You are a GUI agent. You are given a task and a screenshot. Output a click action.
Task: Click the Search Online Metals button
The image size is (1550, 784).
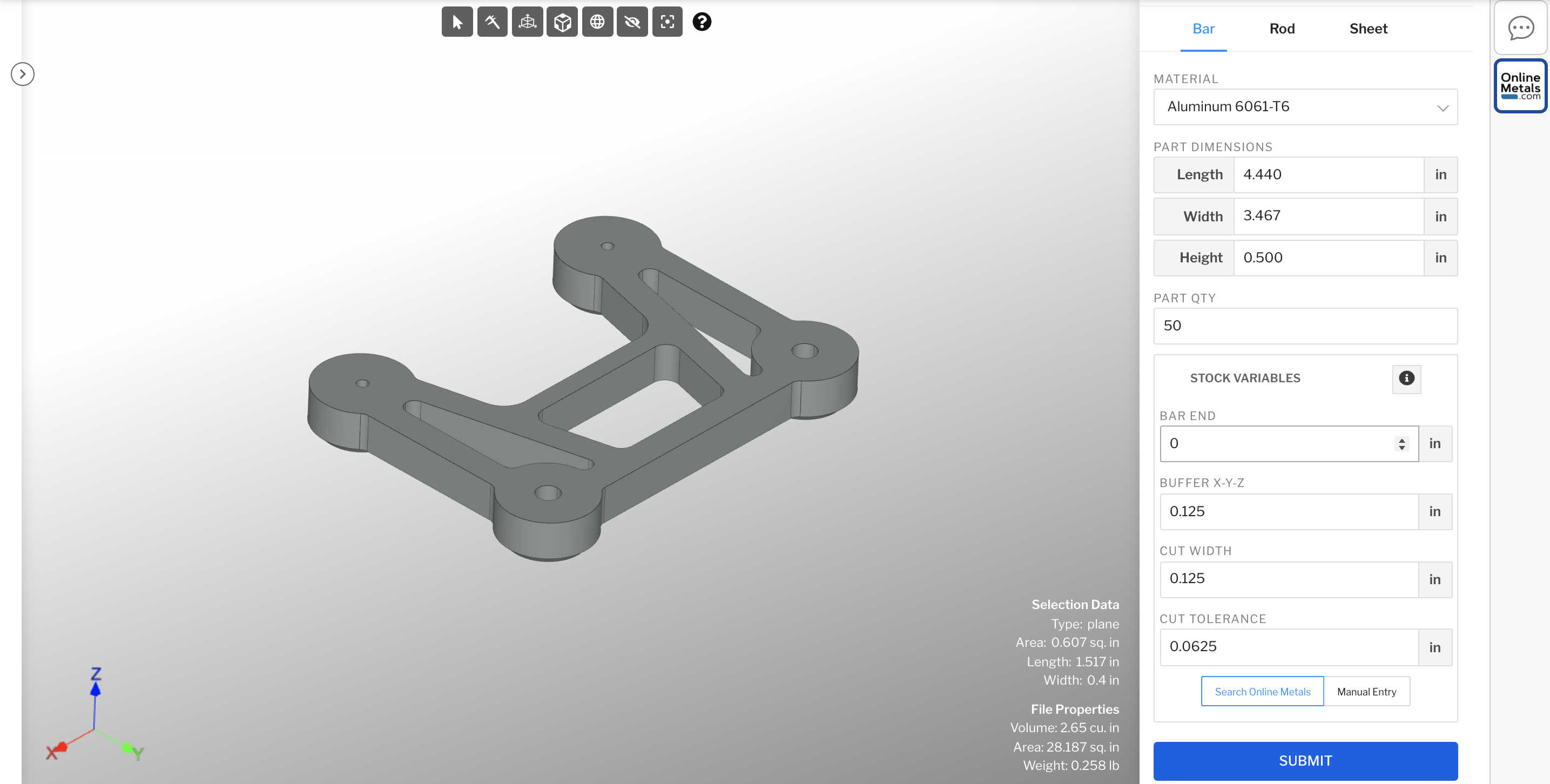click(x=1262, y=691)
